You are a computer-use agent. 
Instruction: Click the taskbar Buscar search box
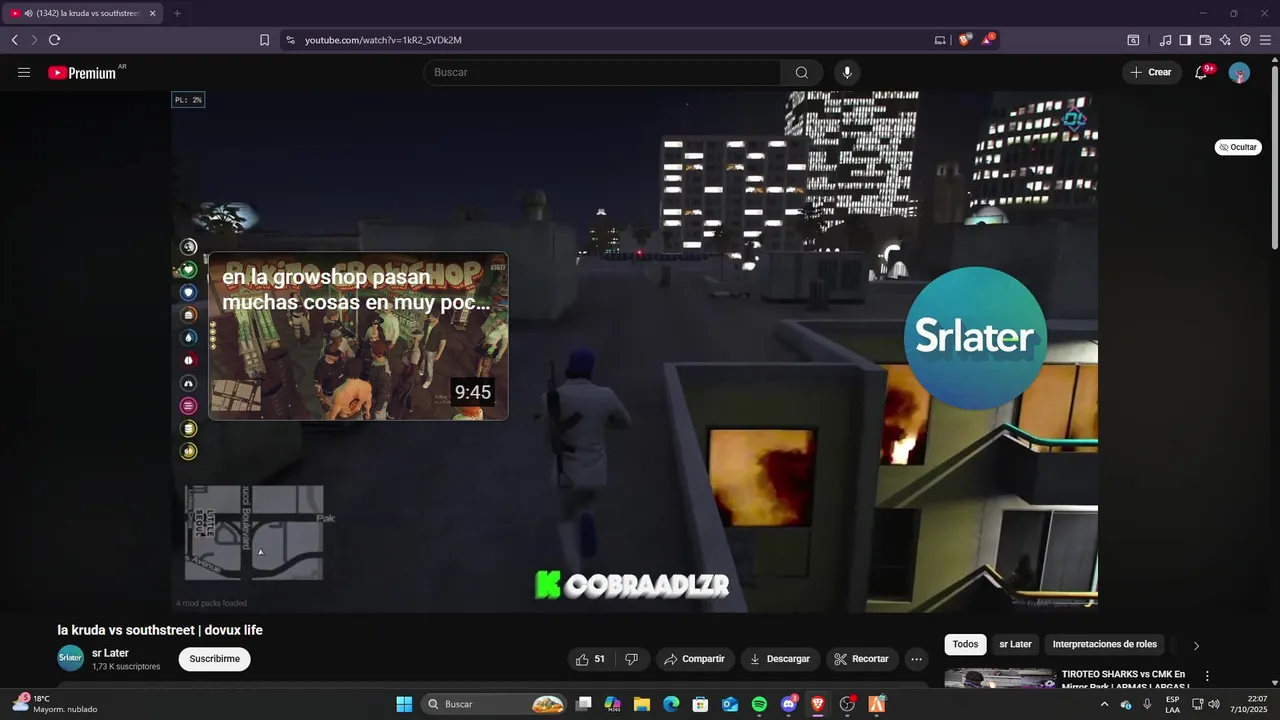click(495, 704)
